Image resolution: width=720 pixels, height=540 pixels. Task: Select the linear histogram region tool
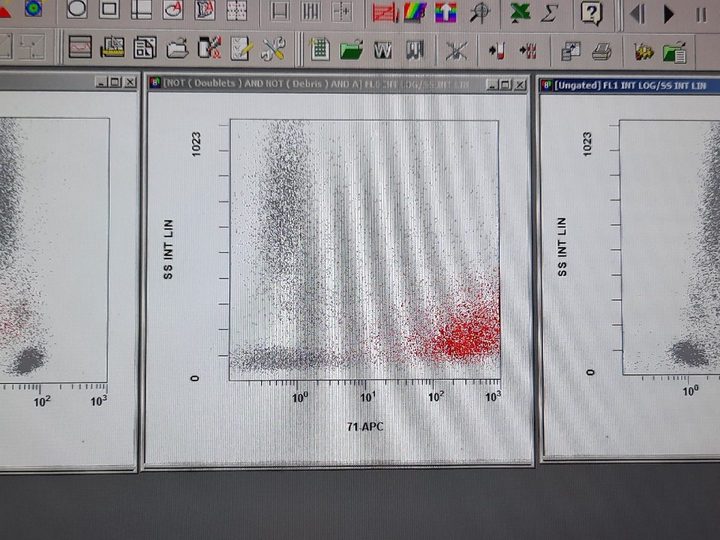point(280,11)
